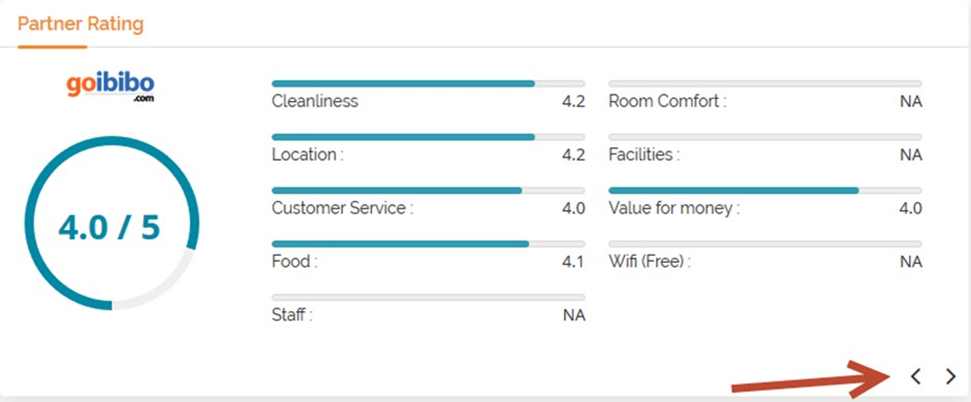Click the Customer Service rating bar
The image size is (971, 402).
click(x=428, y=190)
